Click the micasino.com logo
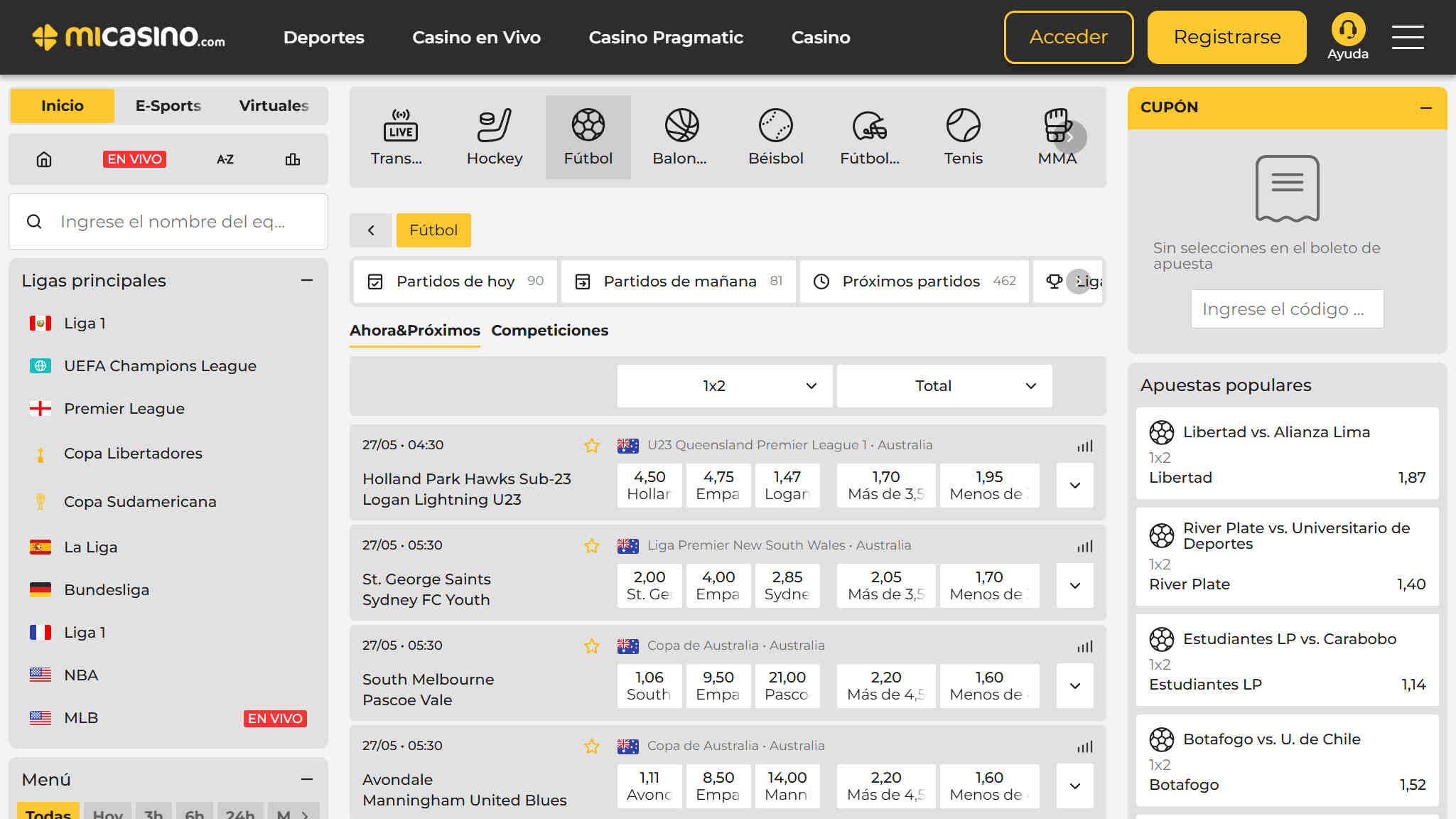1456x819 pixels. 129,37
